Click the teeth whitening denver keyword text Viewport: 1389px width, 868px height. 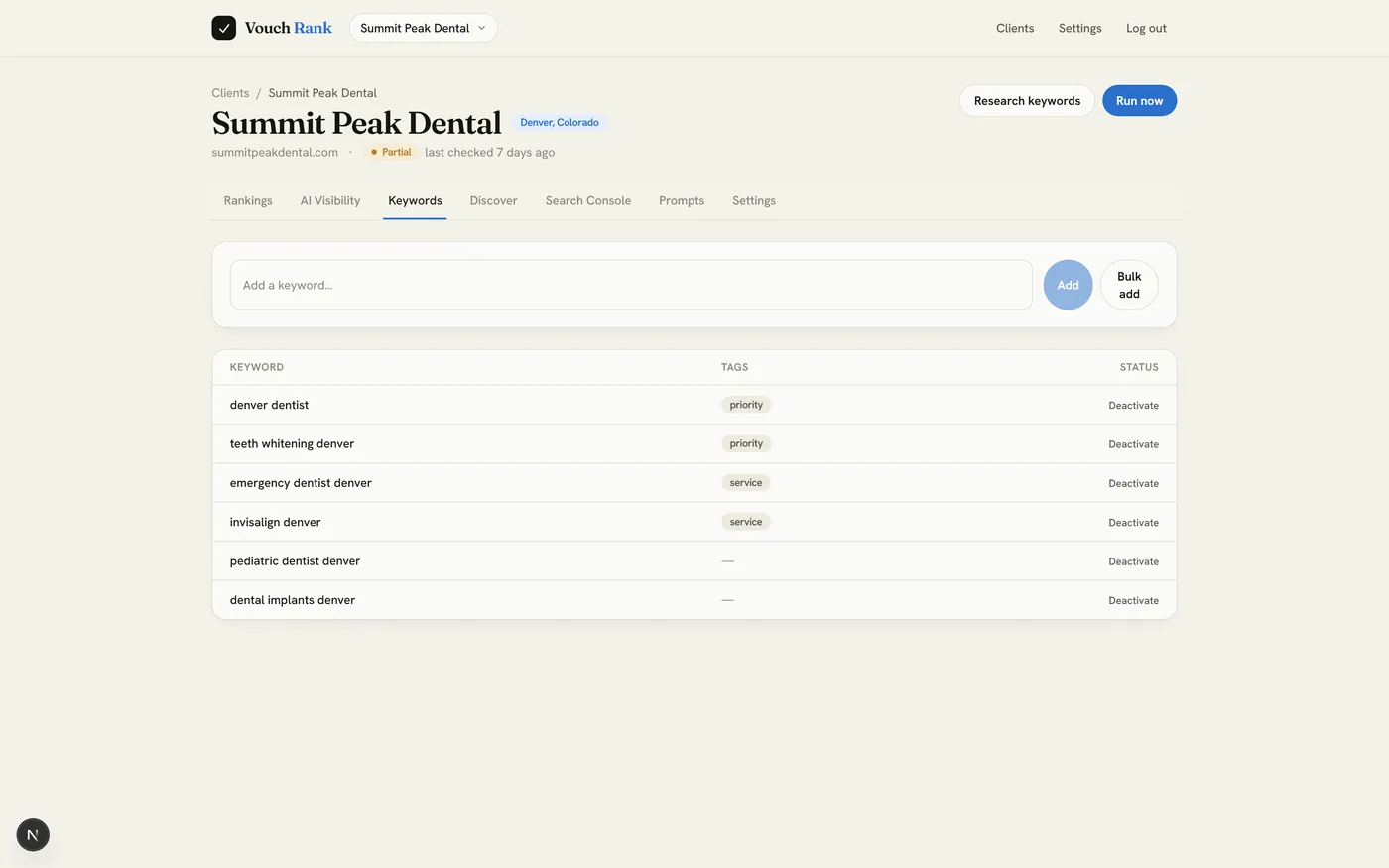[x=292, y=443]
